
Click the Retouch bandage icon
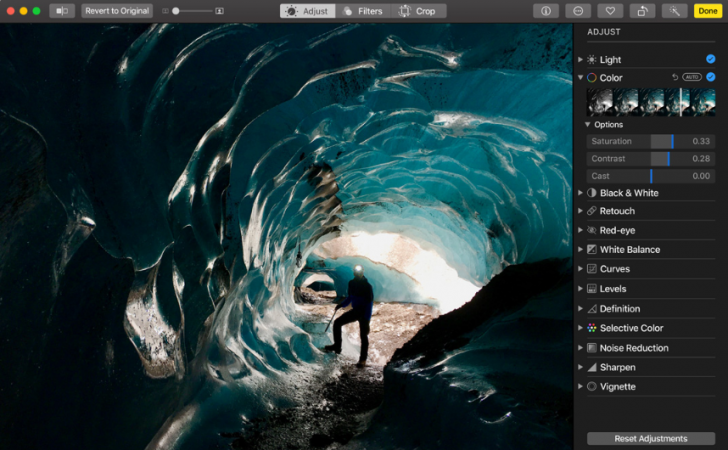[x=592, y=211]
